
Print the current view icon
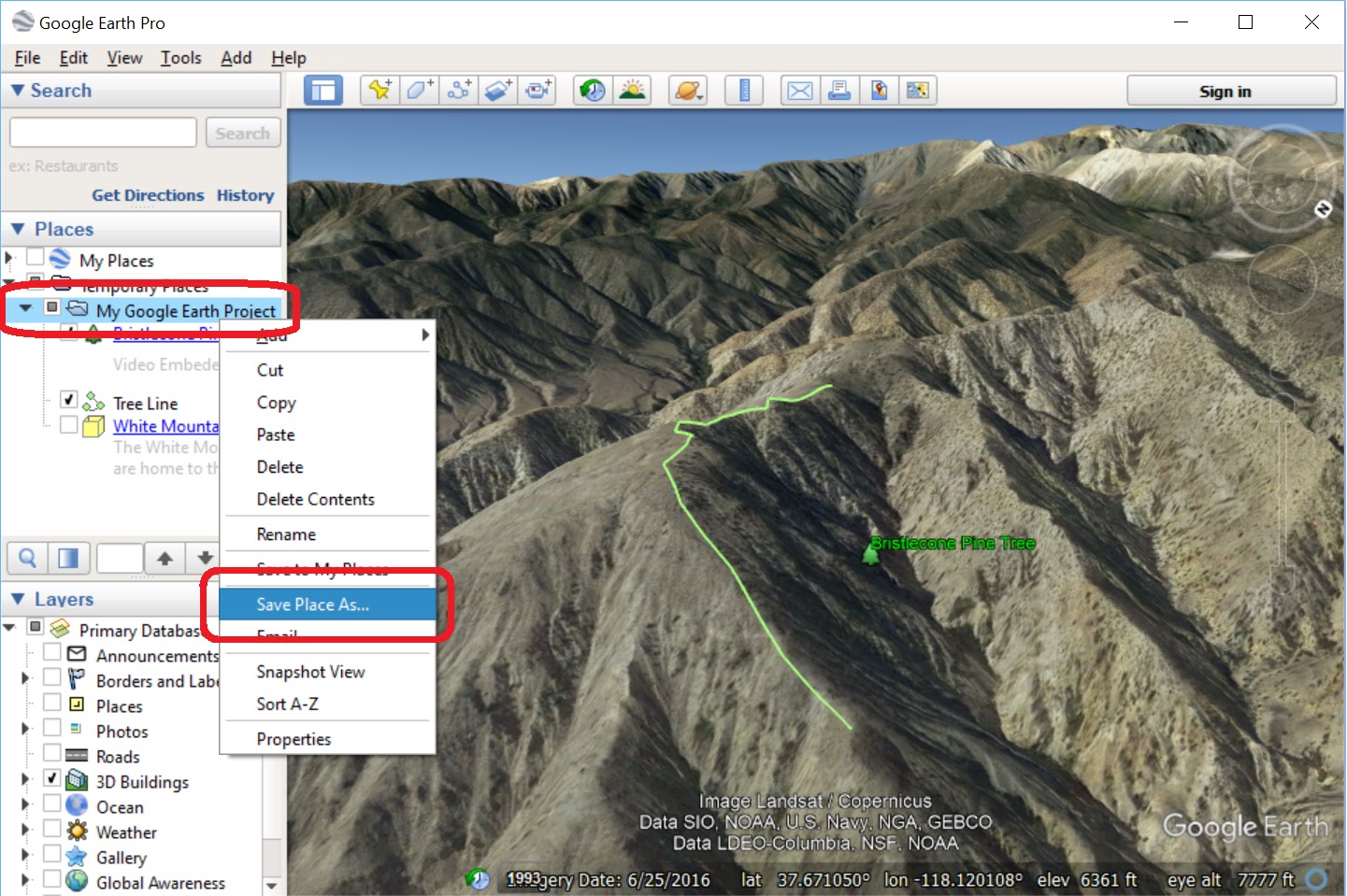click(839, 91)
